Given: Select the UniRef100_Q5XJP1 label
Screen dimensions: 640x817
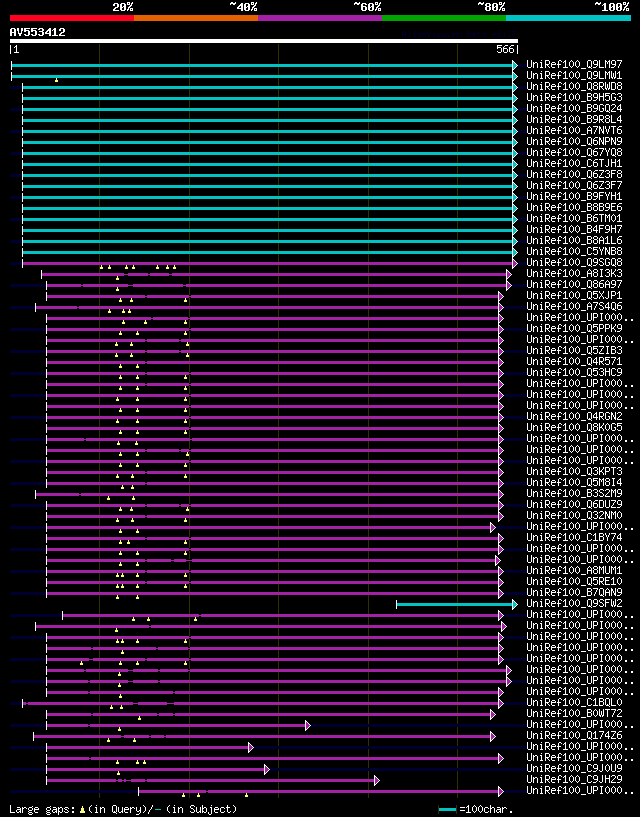Looking at the screenshot, I should tap(574, 295).
